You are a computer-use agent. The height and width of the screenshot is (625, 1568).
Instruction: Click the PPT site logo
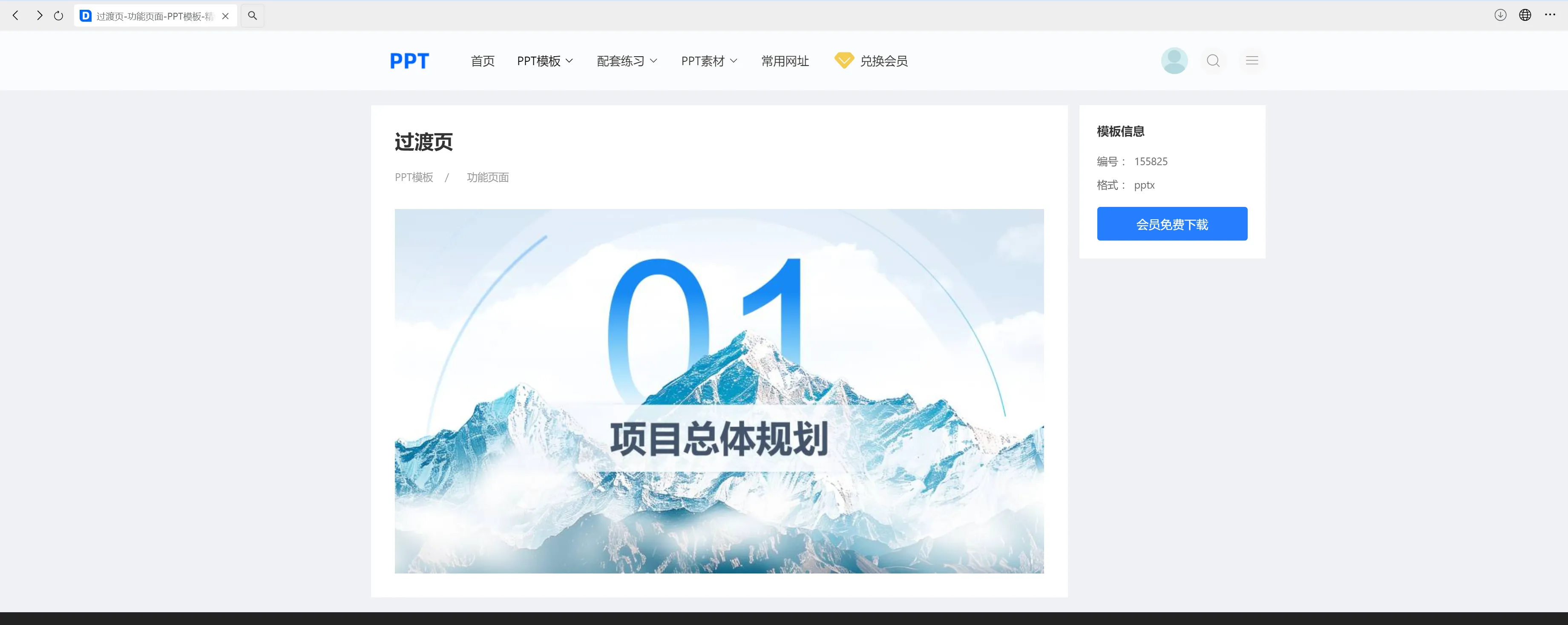(x=409, y=61)
